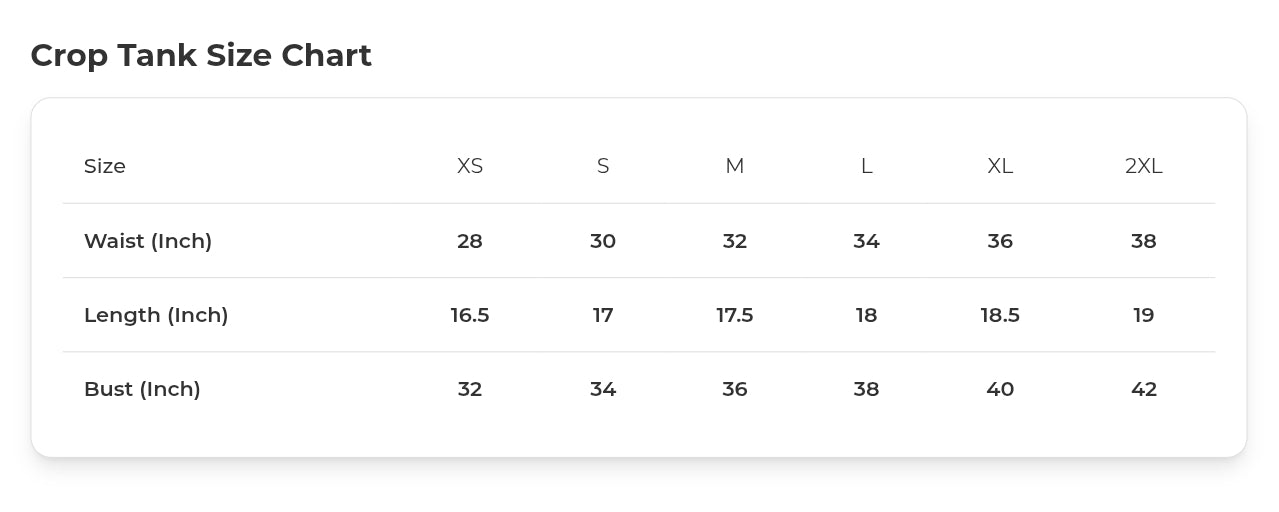Click the M size column header
This screenshot has height=512, width=1279.
pyautogui.click(x=735, y=166)
